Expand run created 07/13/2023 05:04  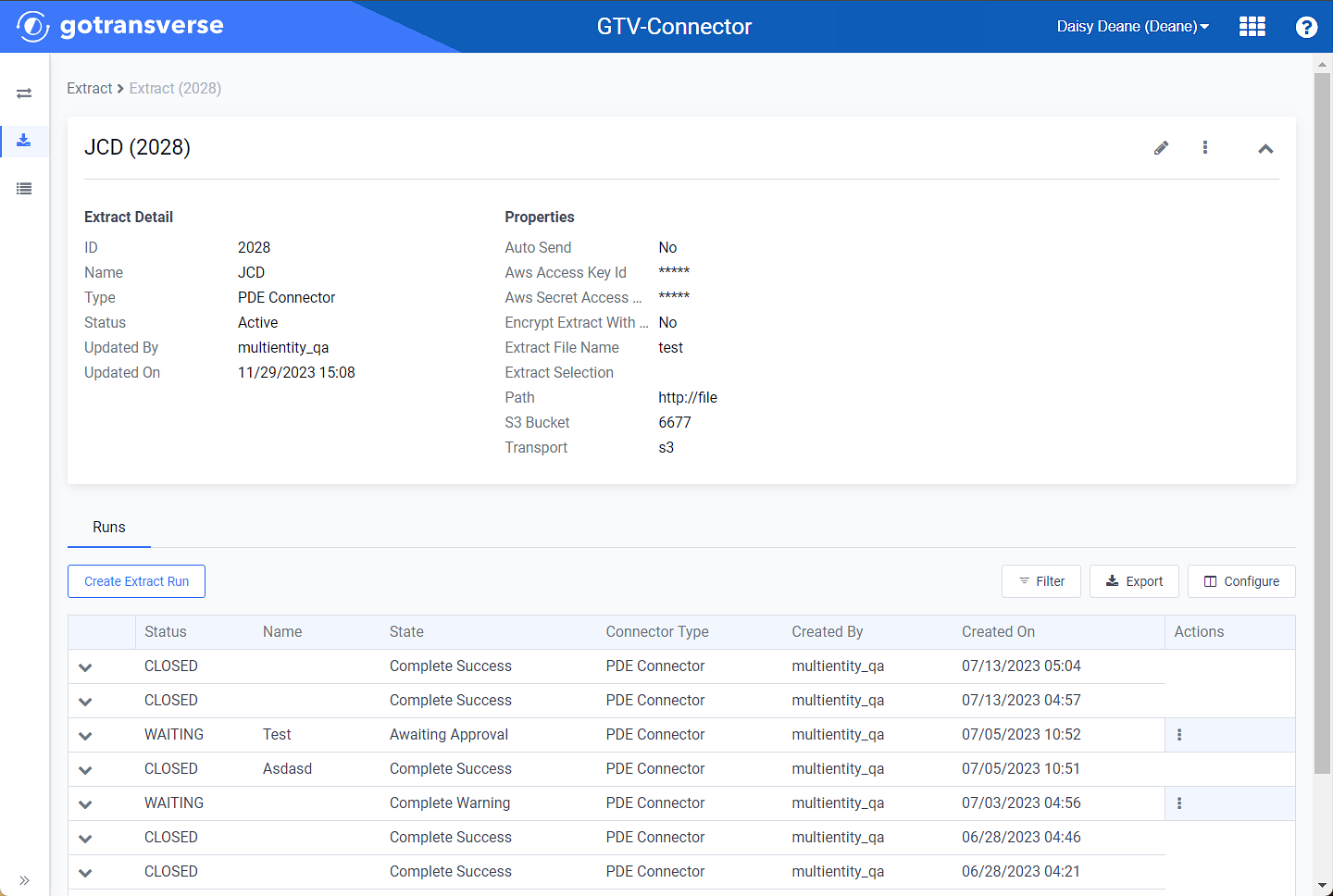click(x=85, y=667)
